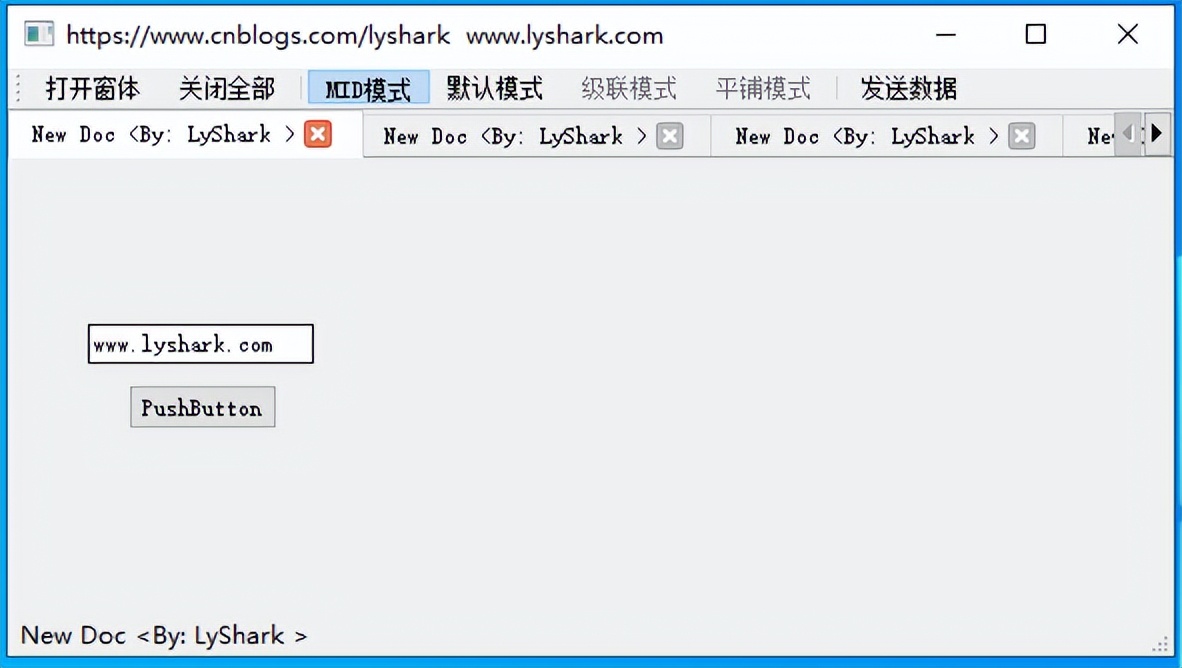
Task: Switch to the second New Doc tab
Action: tap(513, 136)
